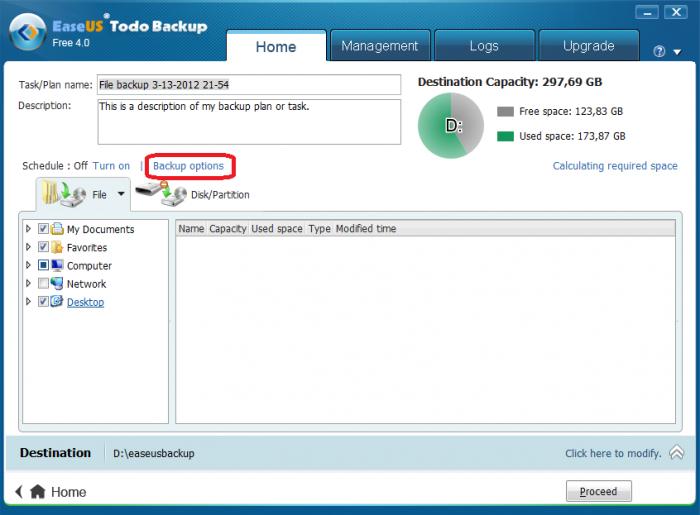Click the Capacity column header
700x515 pixels.
(x=228, y=228)
